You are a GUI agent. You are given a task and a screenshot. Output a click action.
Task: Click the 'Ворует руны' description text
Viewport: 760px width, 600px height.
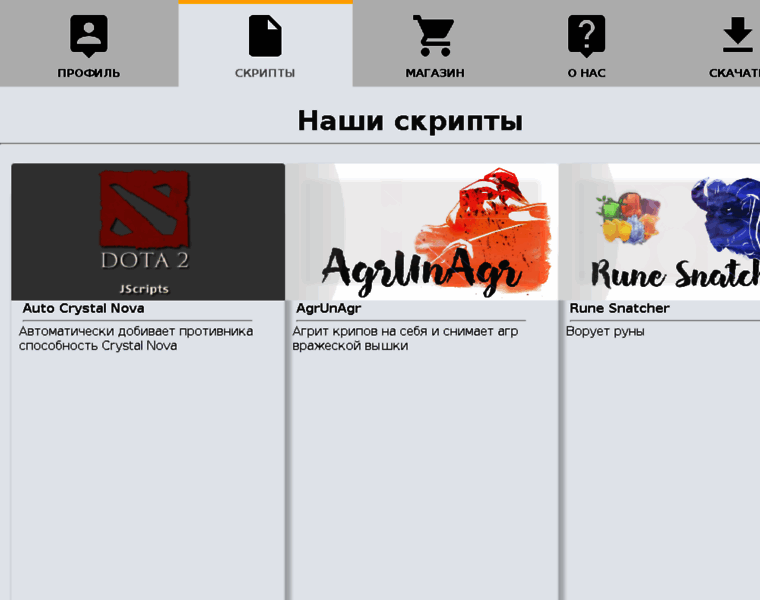point(605,332)
